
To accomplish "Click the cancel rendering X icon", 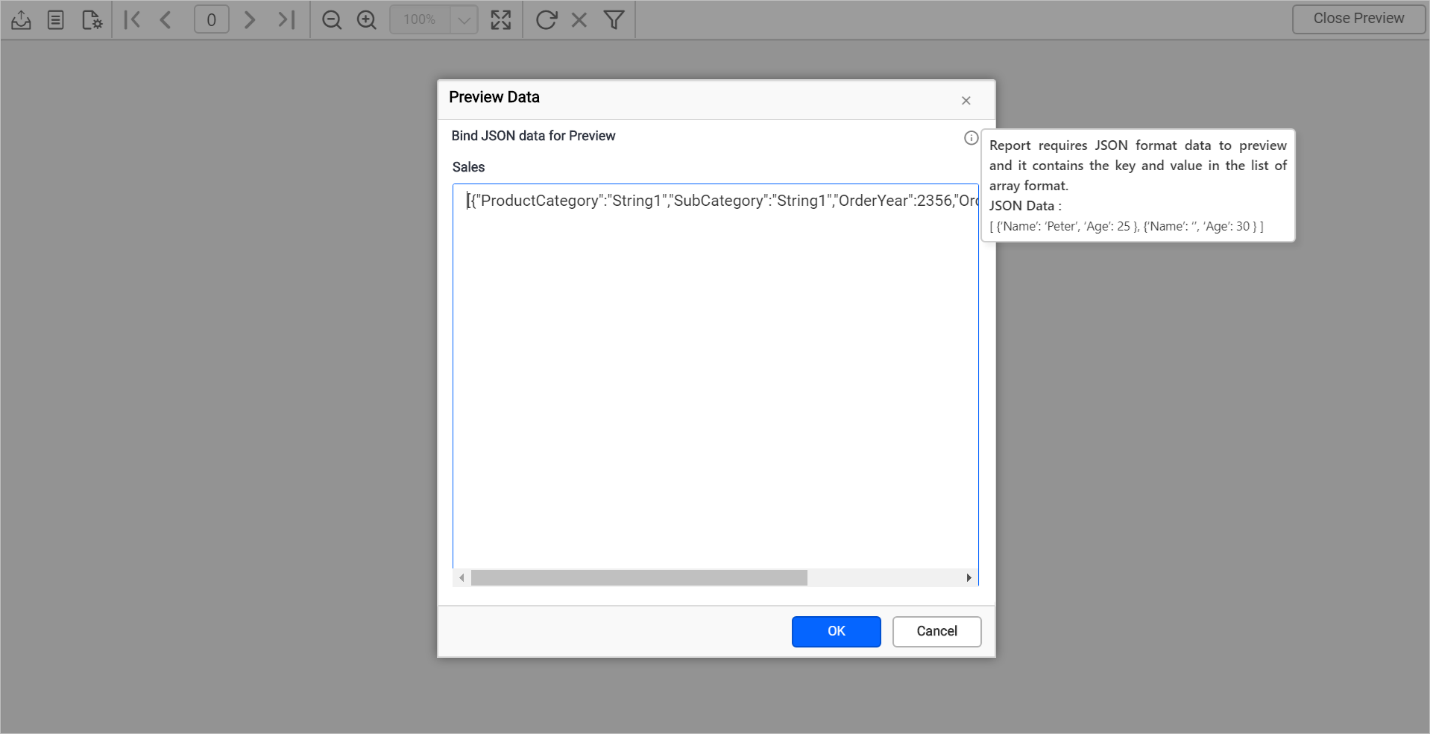I will pos(579,19).
